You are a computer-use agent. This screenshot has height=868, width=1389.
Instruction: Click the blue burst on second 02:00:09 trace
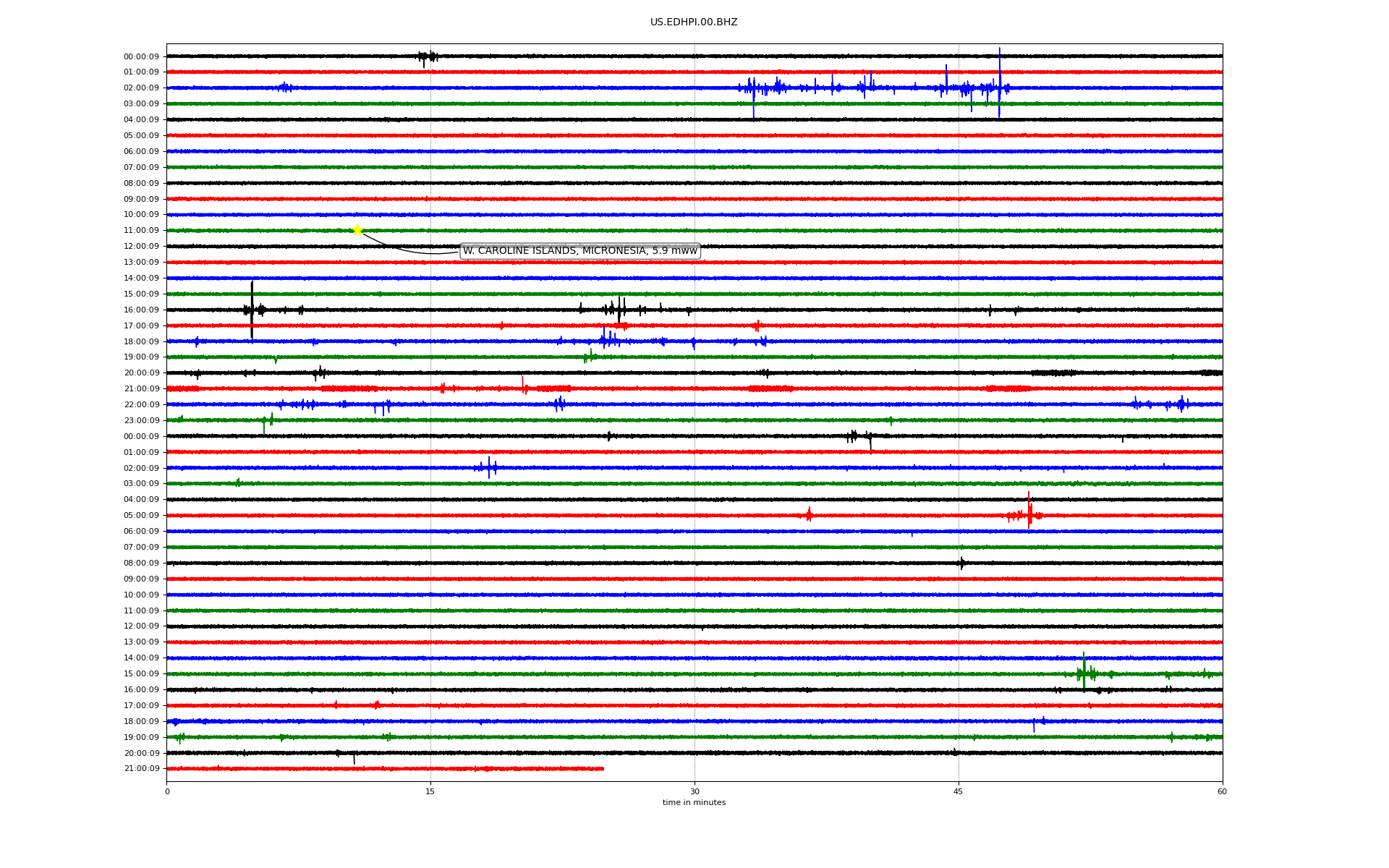[489, 467]
